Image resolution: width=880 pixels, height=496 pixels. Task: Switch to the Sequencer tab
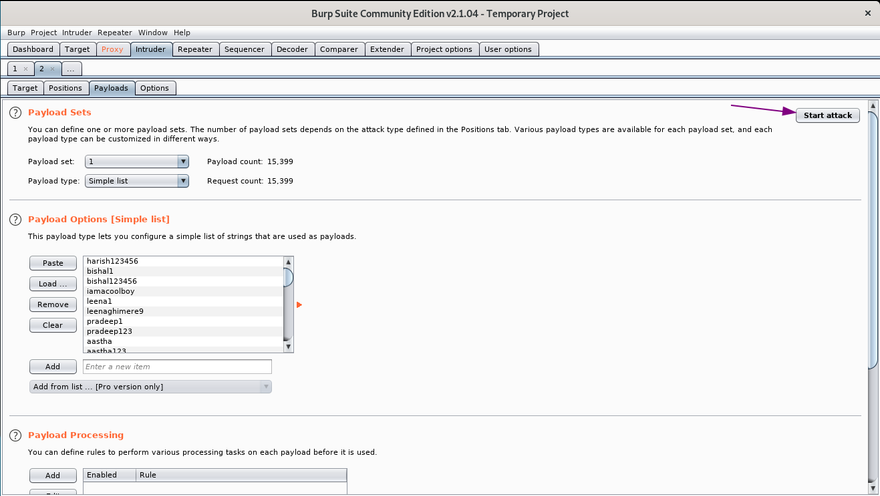[244, 49]
